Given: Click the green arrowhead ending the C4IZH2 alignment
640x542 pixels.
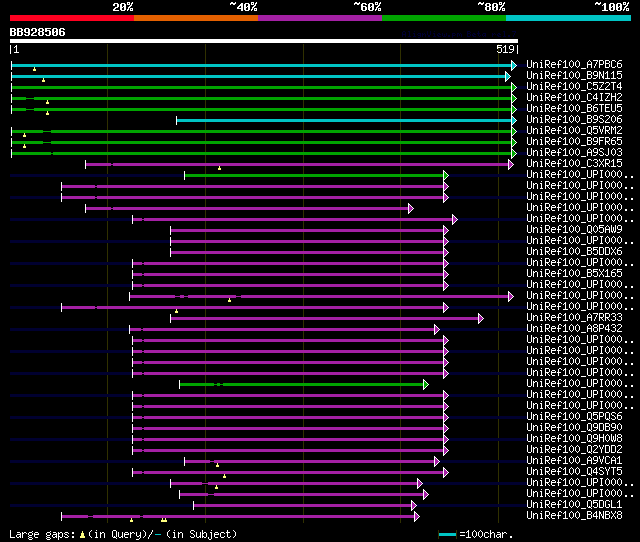Looking at the screenshot, I should tap(514, 98).
